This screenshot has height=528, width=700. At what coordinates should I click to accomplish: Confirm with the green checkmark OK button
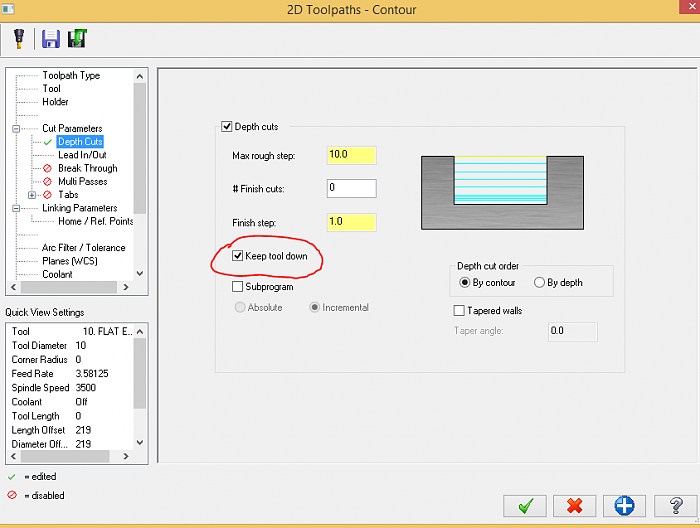525,506
